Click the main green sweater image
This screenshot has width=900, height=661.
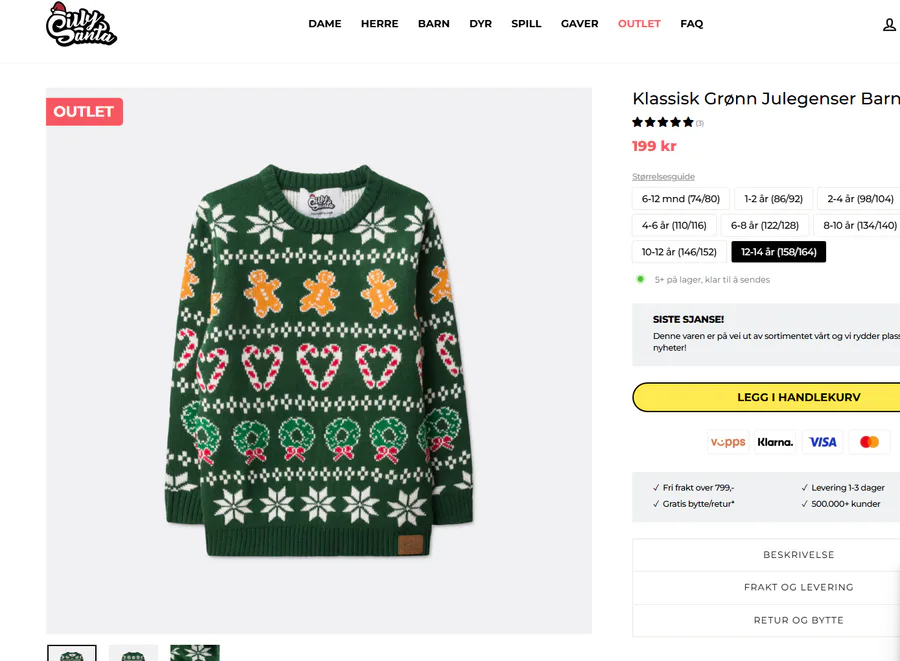(318, 360)
